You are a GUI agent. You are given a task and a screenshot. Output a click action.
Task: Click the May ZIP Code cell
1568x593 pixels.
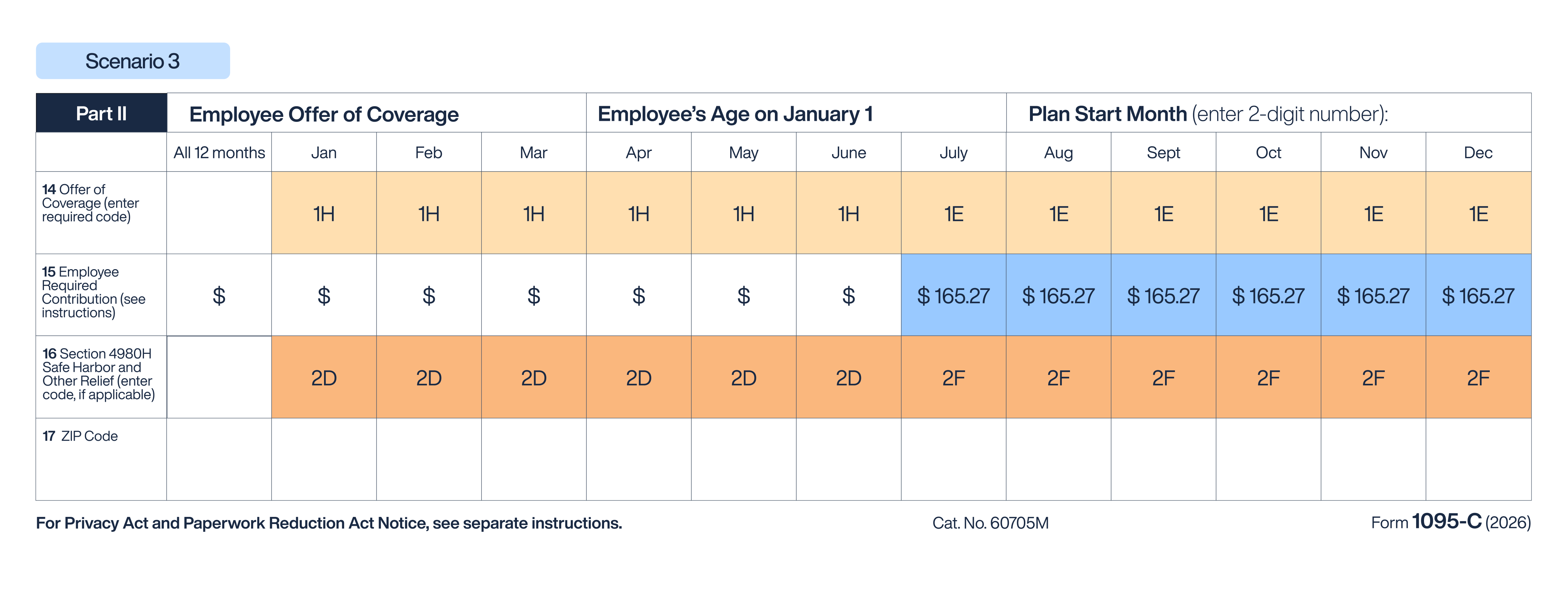pyautogui.click(x=743, y=459)
